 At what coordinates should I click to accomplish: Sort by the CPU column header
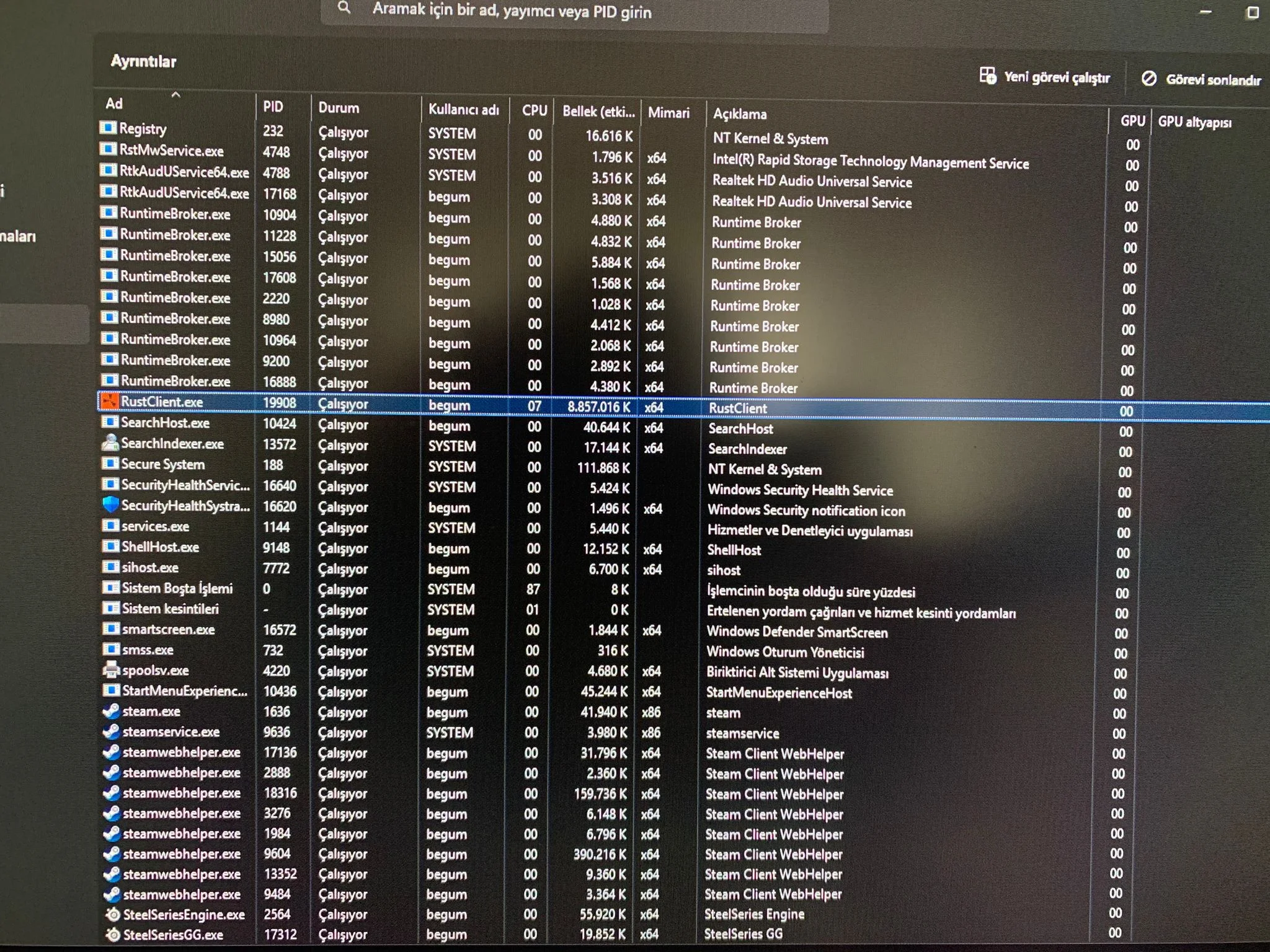[x=534, y=110]
